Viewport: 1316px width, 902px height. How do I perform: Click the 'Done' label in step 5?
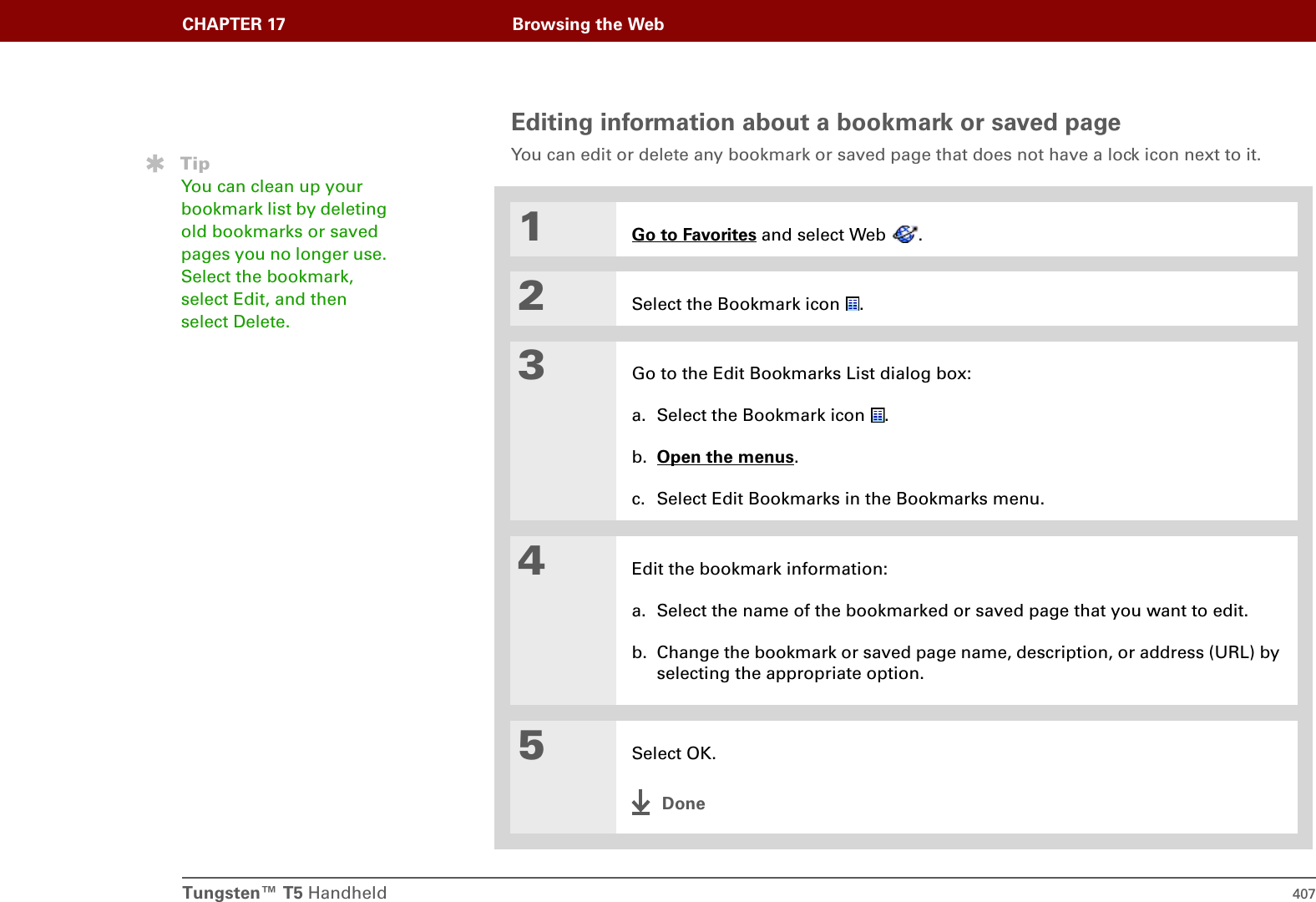pyautogui.click(x=683, y=803)
